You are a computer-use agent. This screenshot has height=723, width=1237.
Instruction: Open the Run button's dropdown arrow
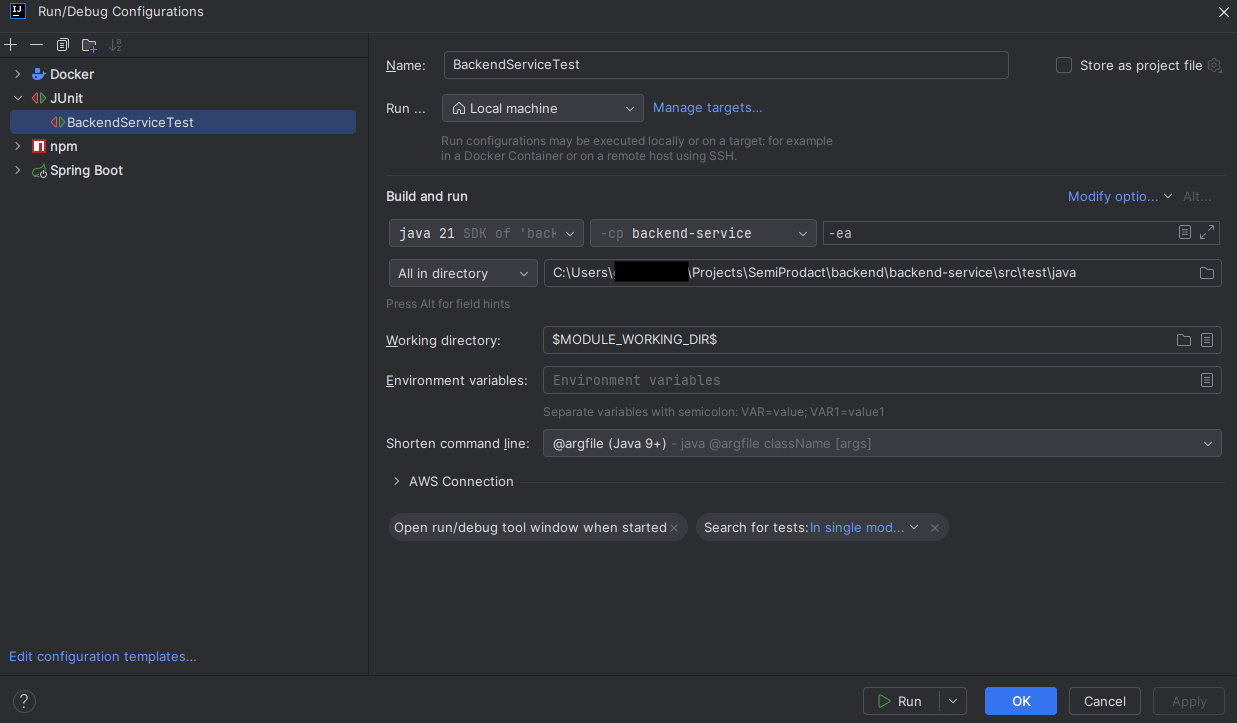[x=954, y=701]
